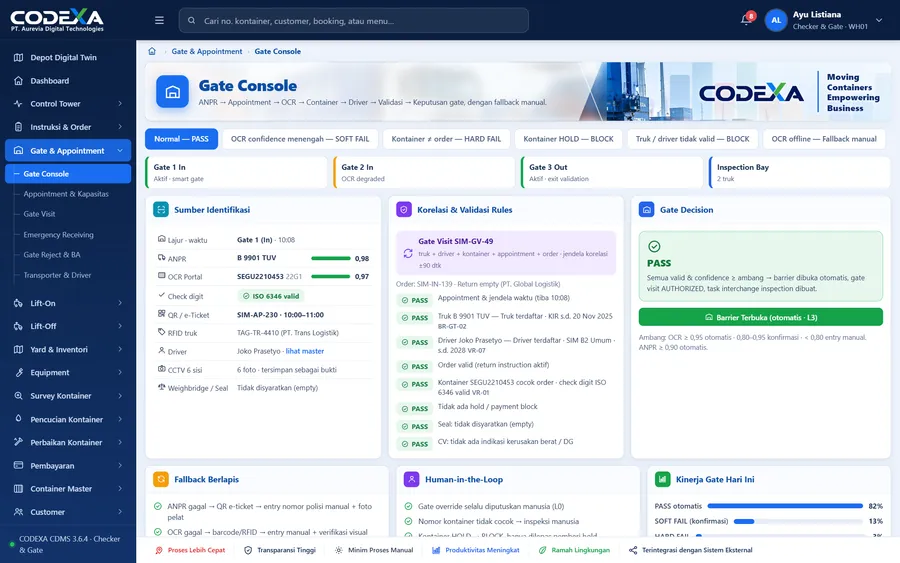This screenshot has height=563, width=900.
Task: Click the Control Tower pulse icon
Action: click(x=18, y=104)
